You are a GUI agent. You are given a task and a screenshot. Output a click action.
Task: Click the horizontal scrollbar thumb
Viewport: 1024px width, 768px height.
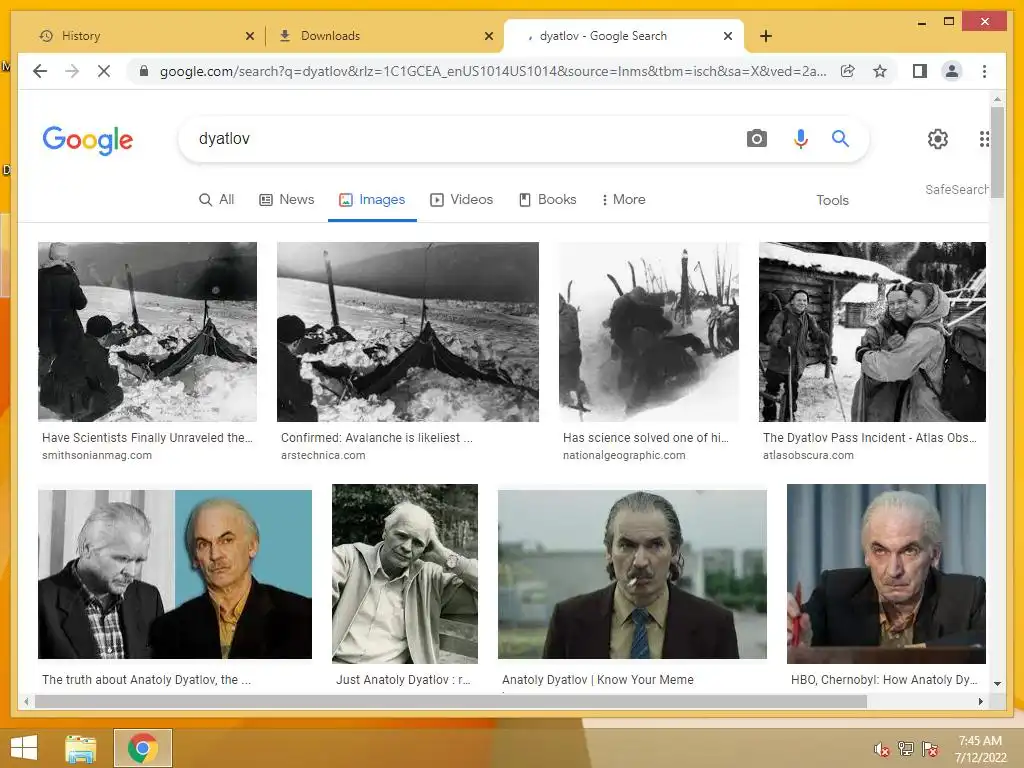(451, 701)
